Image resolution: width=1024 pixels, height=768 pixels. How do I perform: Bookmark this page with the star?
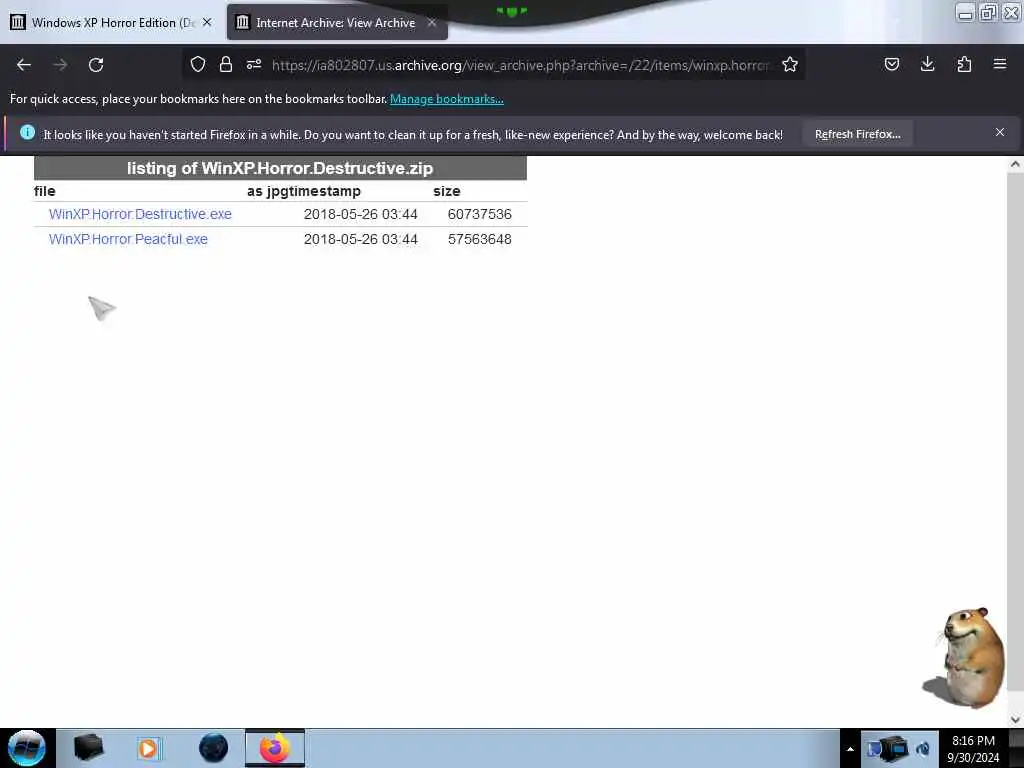coord(790,64)
